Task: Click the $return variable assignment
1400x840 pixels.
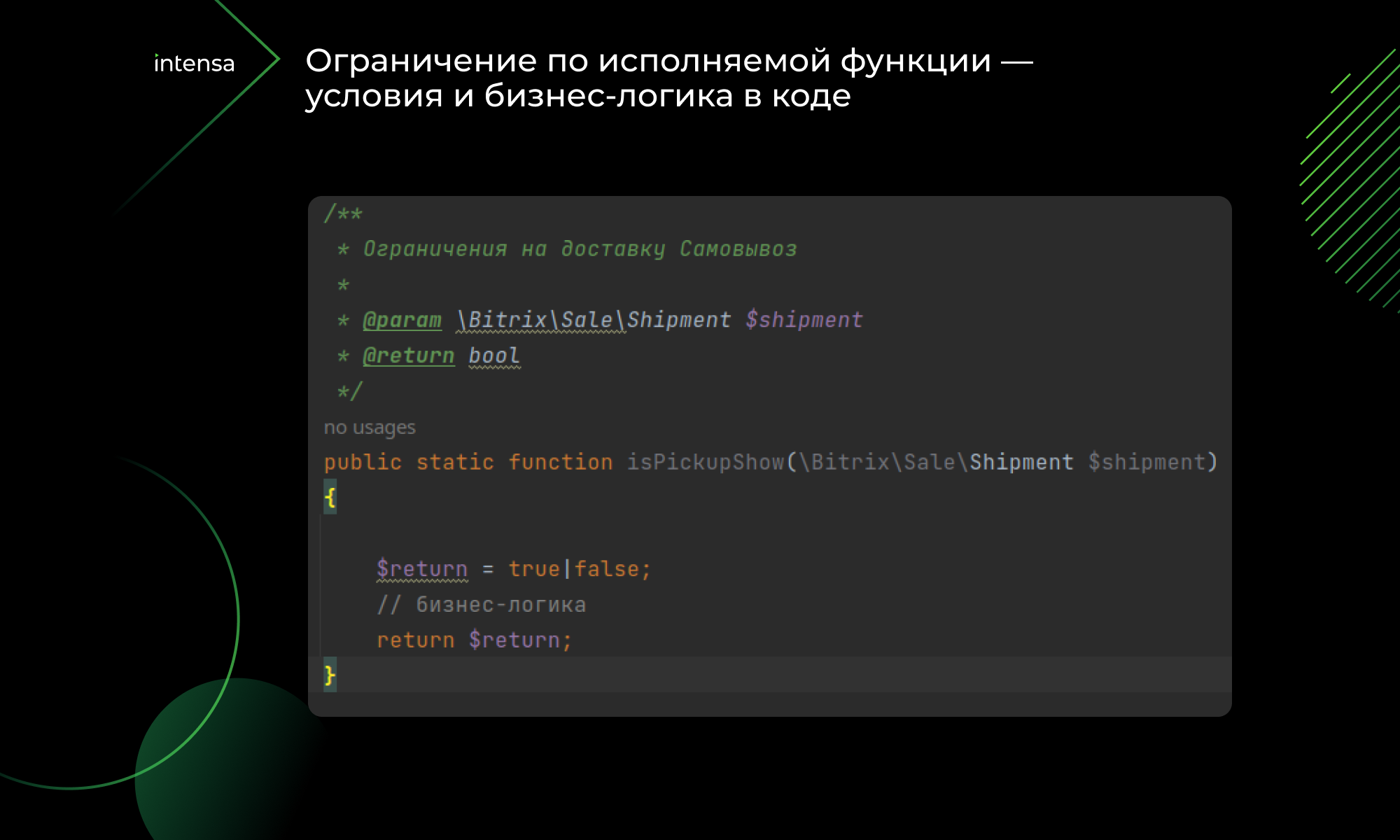Action: (421, 568)
